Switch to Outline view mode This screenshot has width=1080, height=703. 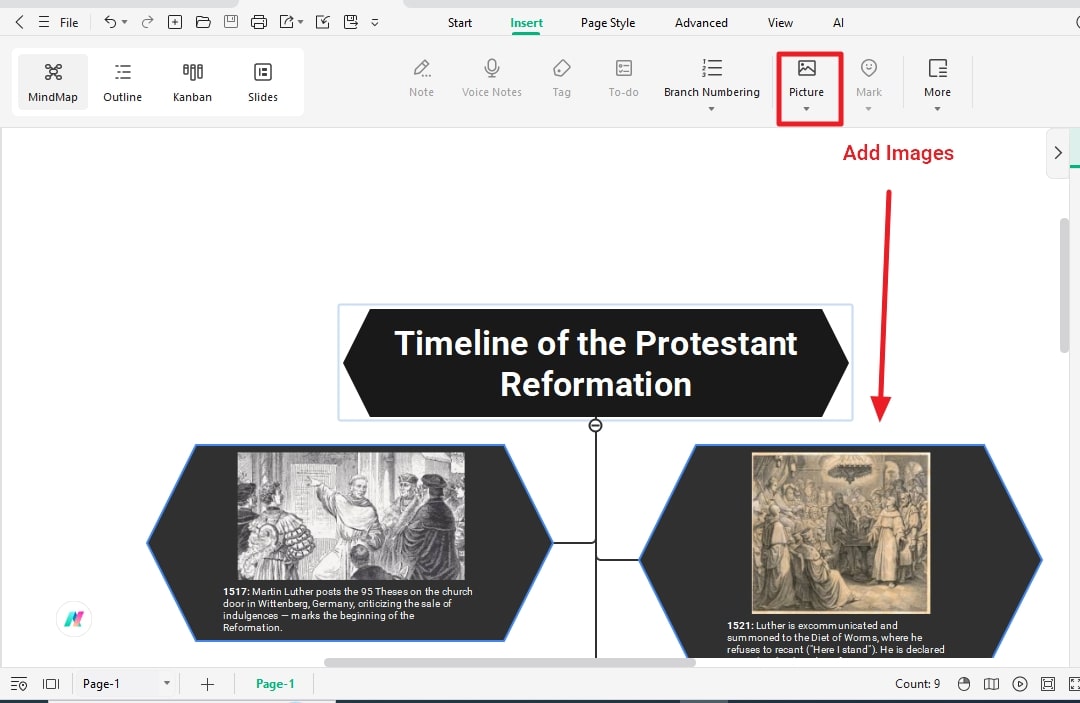click(123, 82)
